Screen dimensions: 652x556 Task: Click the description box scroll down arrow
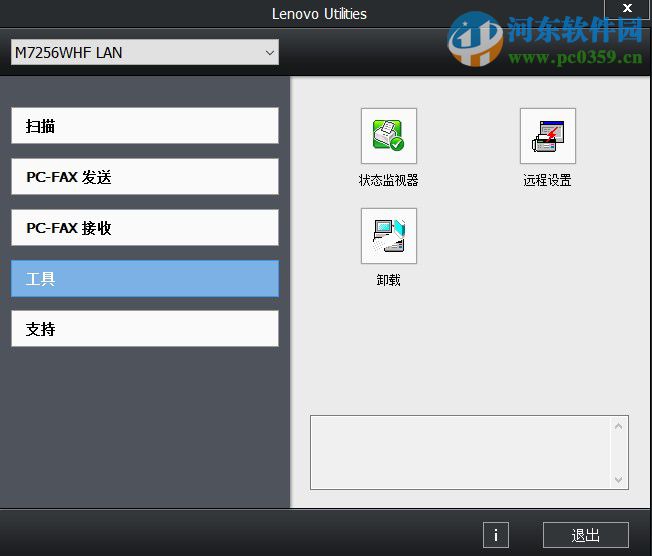click(618, 479)
